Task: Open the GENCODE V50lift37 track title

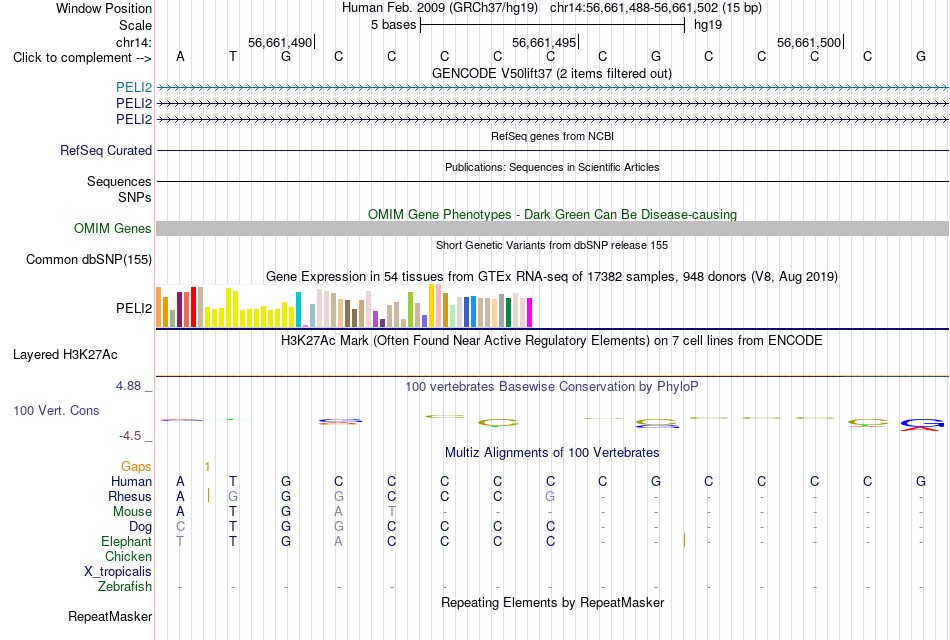Action: [551, 73]
